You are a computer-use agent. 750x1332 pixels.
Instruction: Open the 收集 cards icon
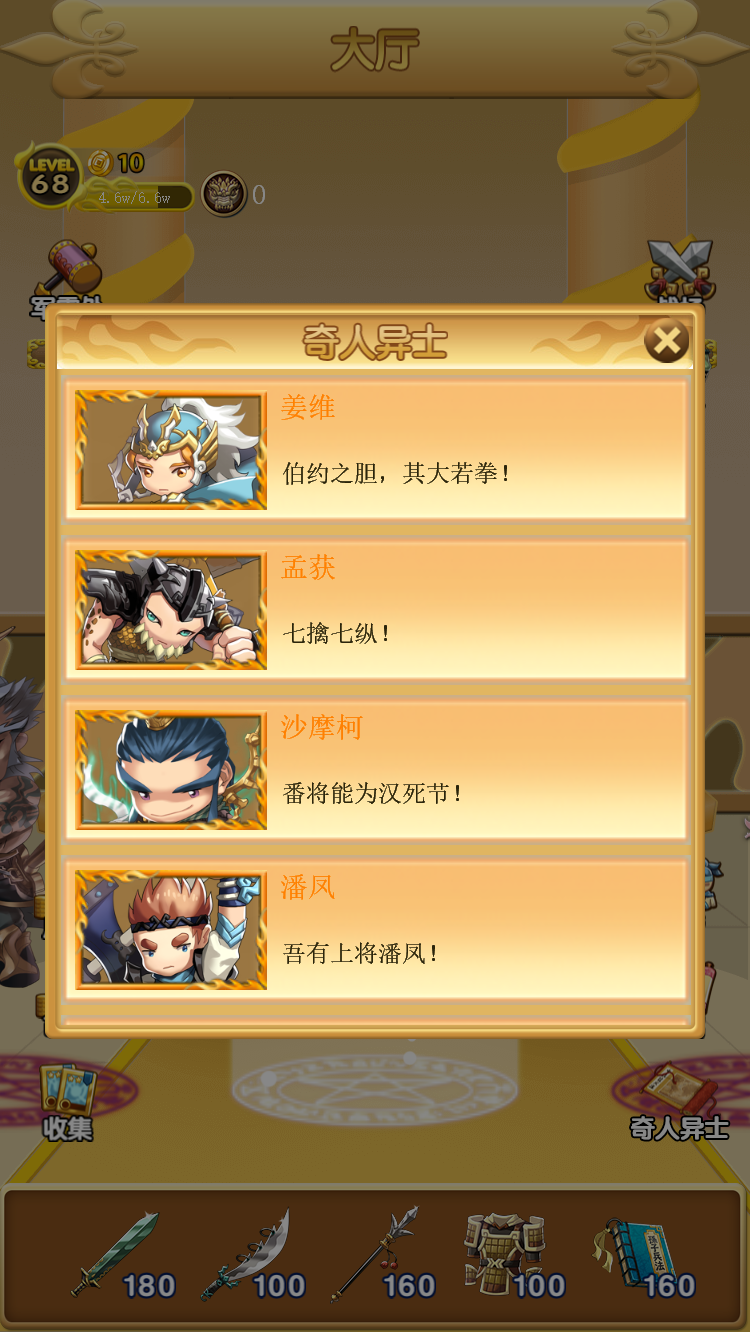point(68,1103)
